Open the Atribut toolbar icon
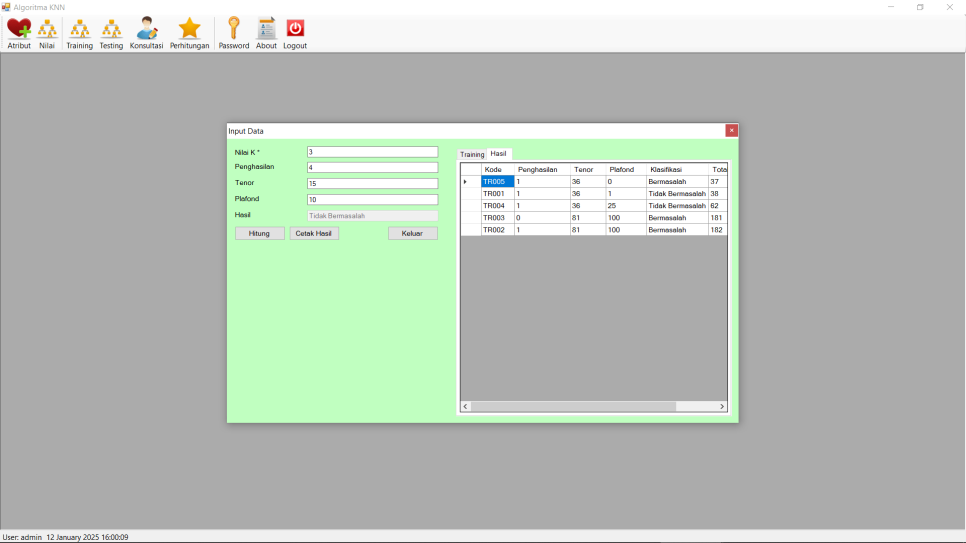The height and width of the screenshot is (543, 966). tap(19, 32)
